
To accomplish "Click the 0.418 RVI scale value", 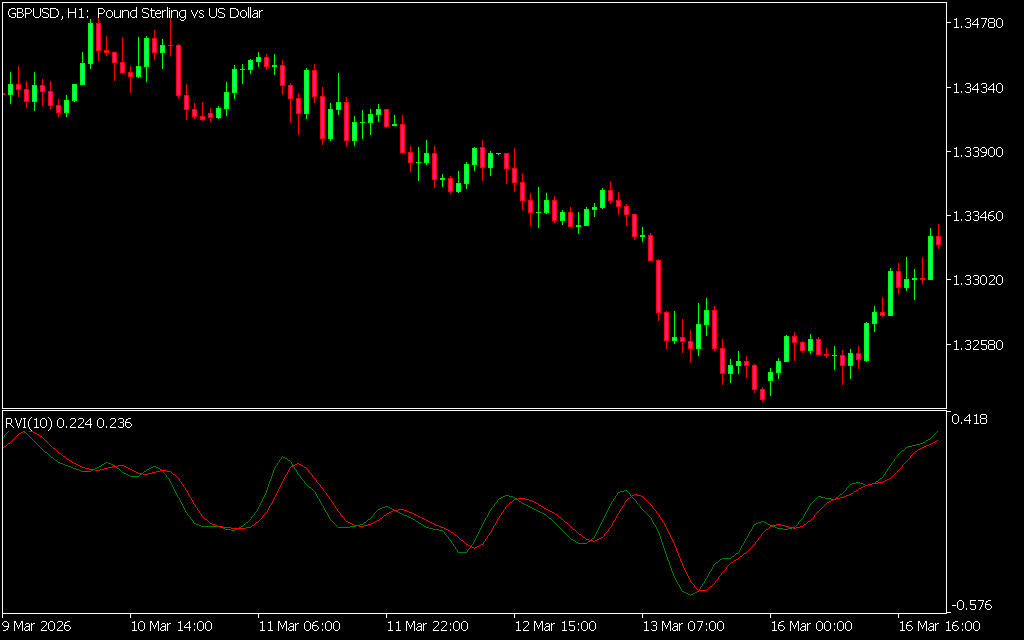I will [x=971, y=420].
